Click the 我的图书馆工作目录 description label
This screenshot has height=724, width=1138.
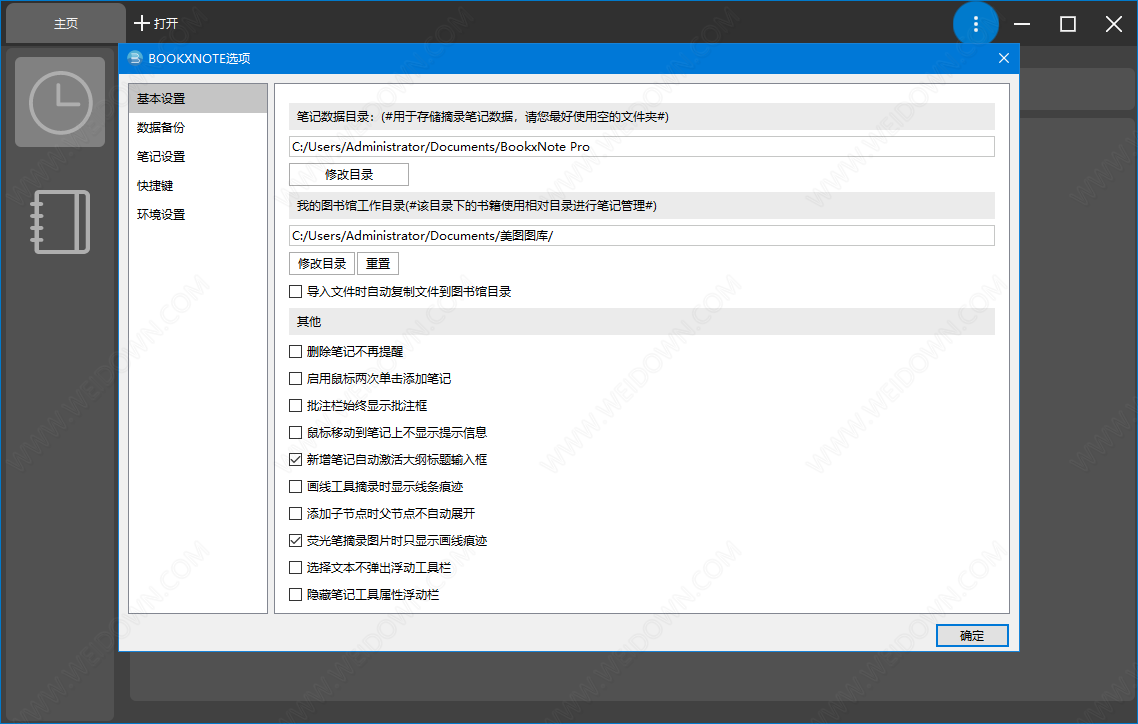coord(642,206)
